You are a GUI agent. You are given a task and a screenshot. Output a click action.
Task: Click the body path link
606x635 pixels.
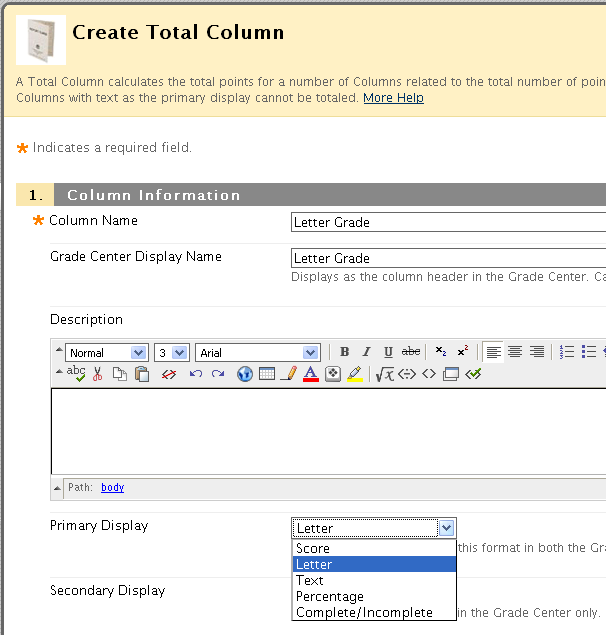tap(112, 487)
